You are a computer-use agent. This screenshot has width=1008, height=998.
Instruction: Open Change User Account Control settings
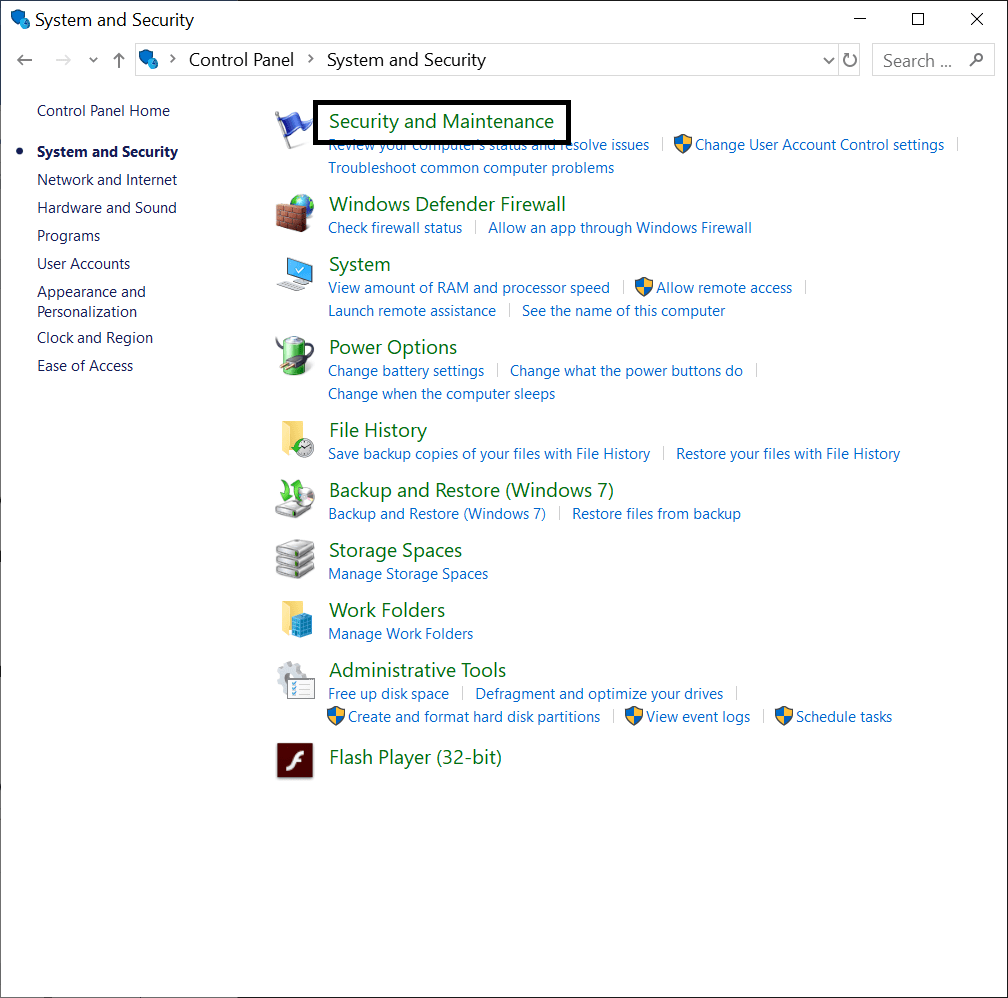(819, 144)
